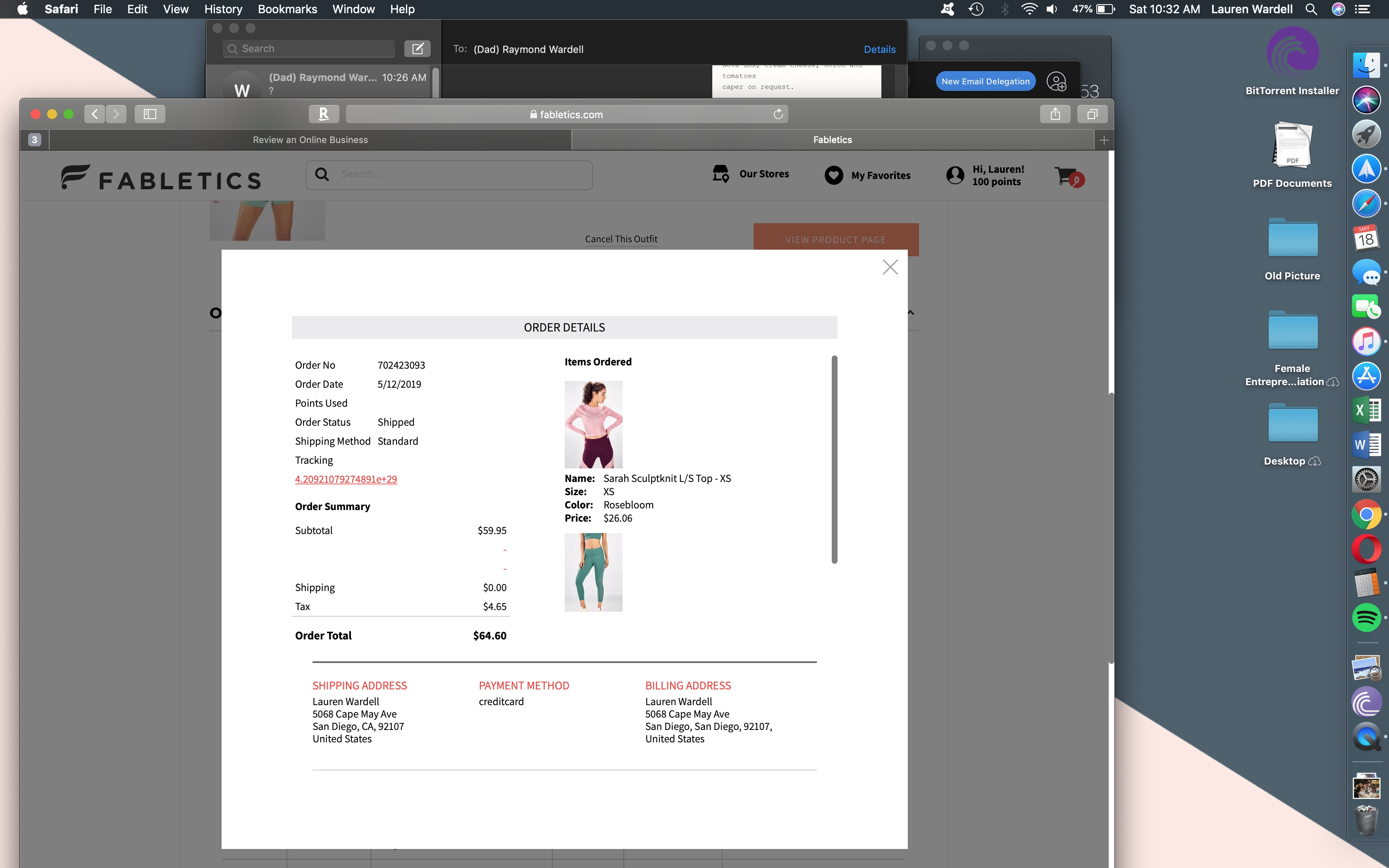1389x868 pixels.
Task: Open Microsoft Excel from the Dock
Action: (1367, 410)
